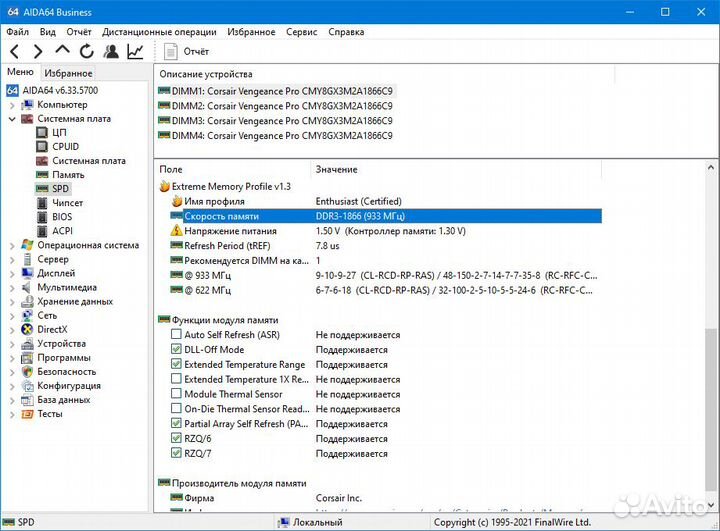The width and height of the screenshot is (720, 531).
Task: Click the vertical scrollbar in the details panel
Action: click(x=710, y=400)
